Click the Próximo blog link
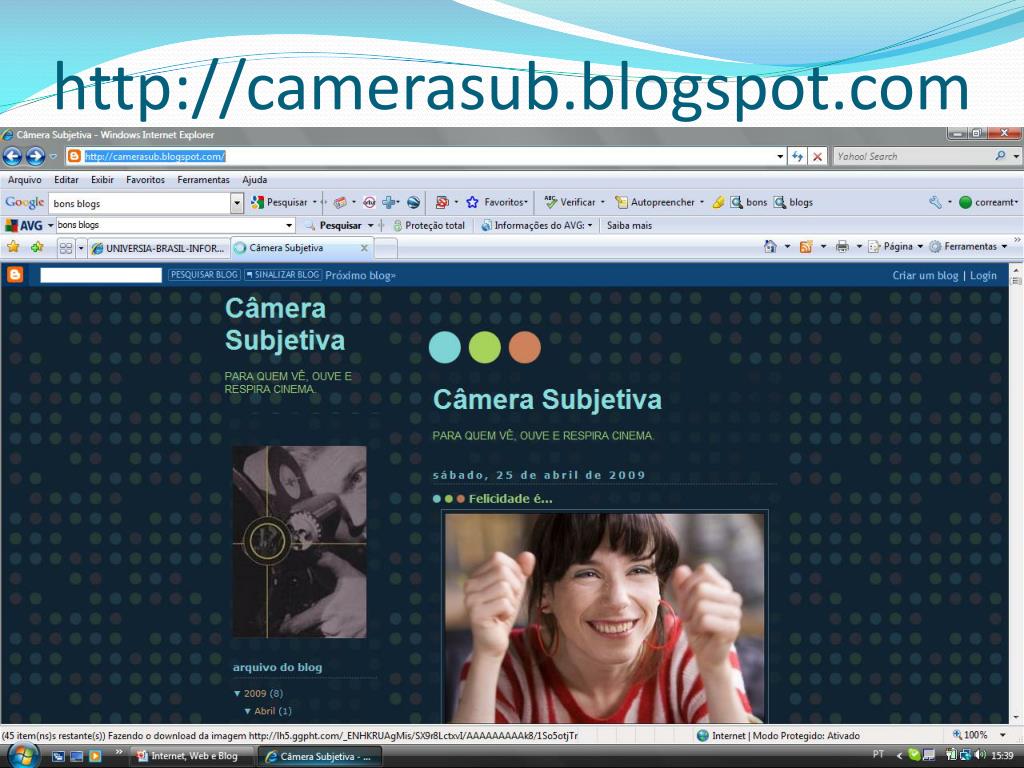 coord(360,276)
